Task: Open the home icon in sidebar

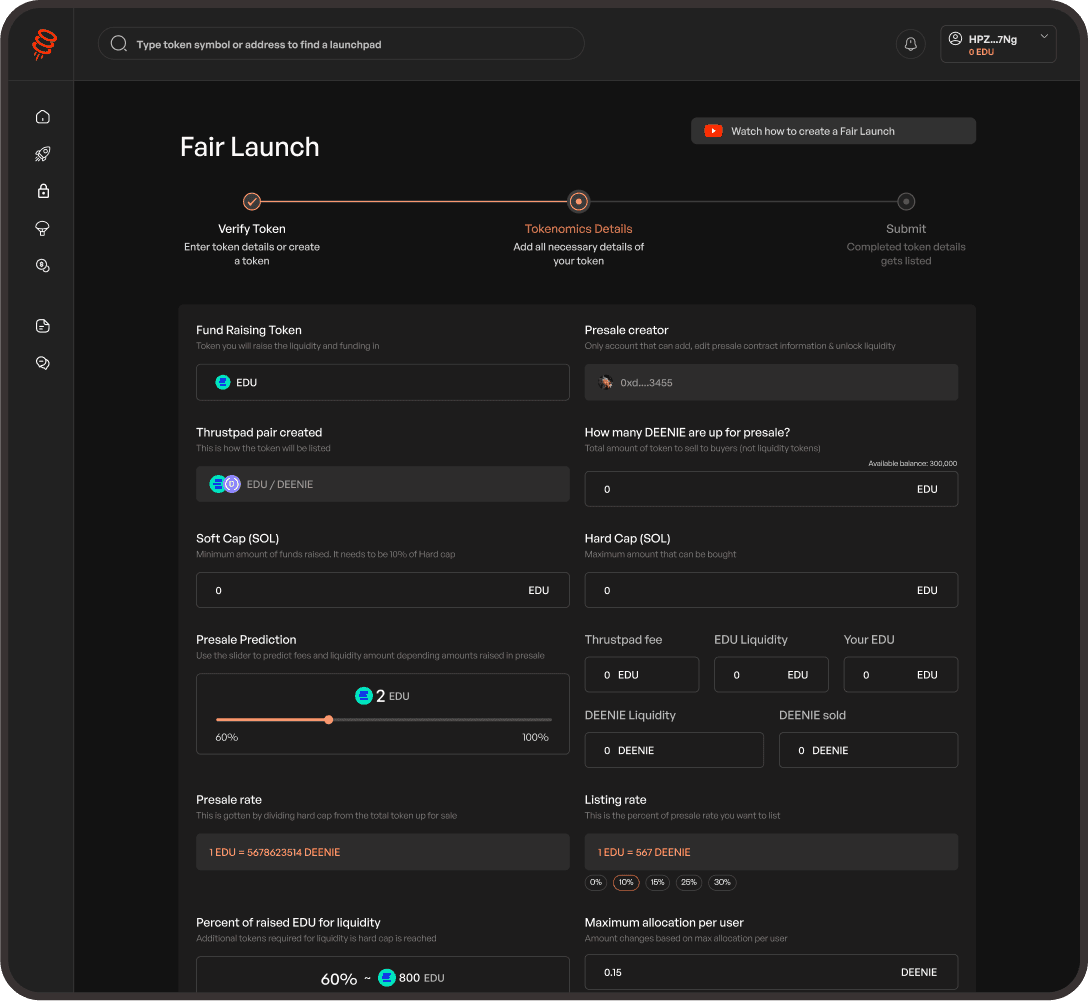Action: (x=43, y=117)
